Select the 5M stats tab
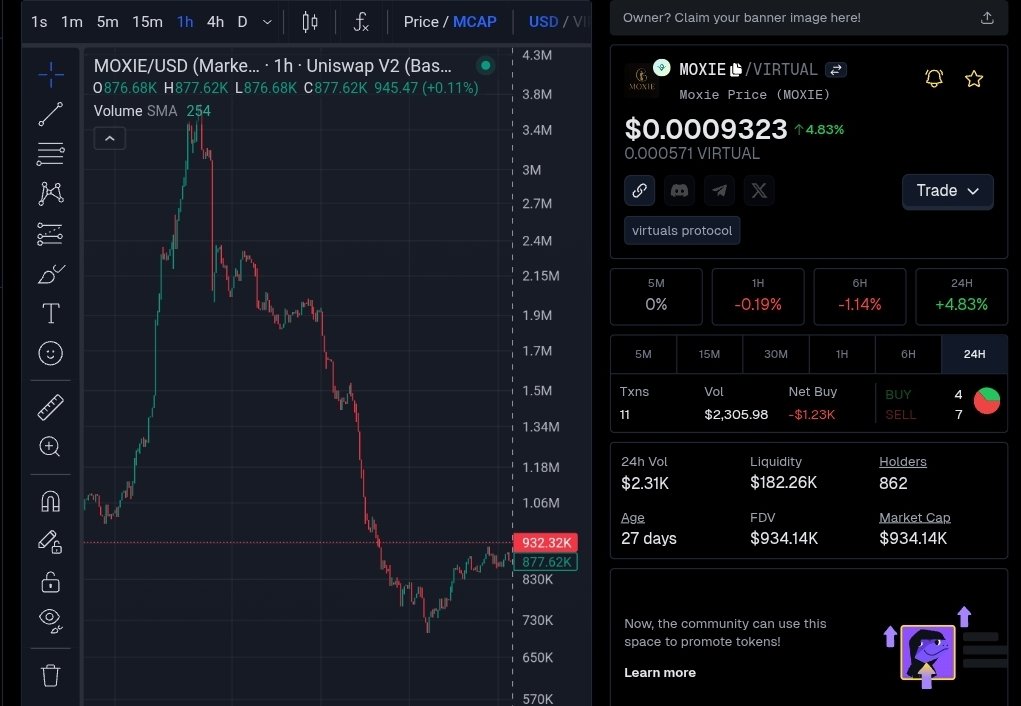Viewport: 1021px width, 706px height. click(643, 354)
